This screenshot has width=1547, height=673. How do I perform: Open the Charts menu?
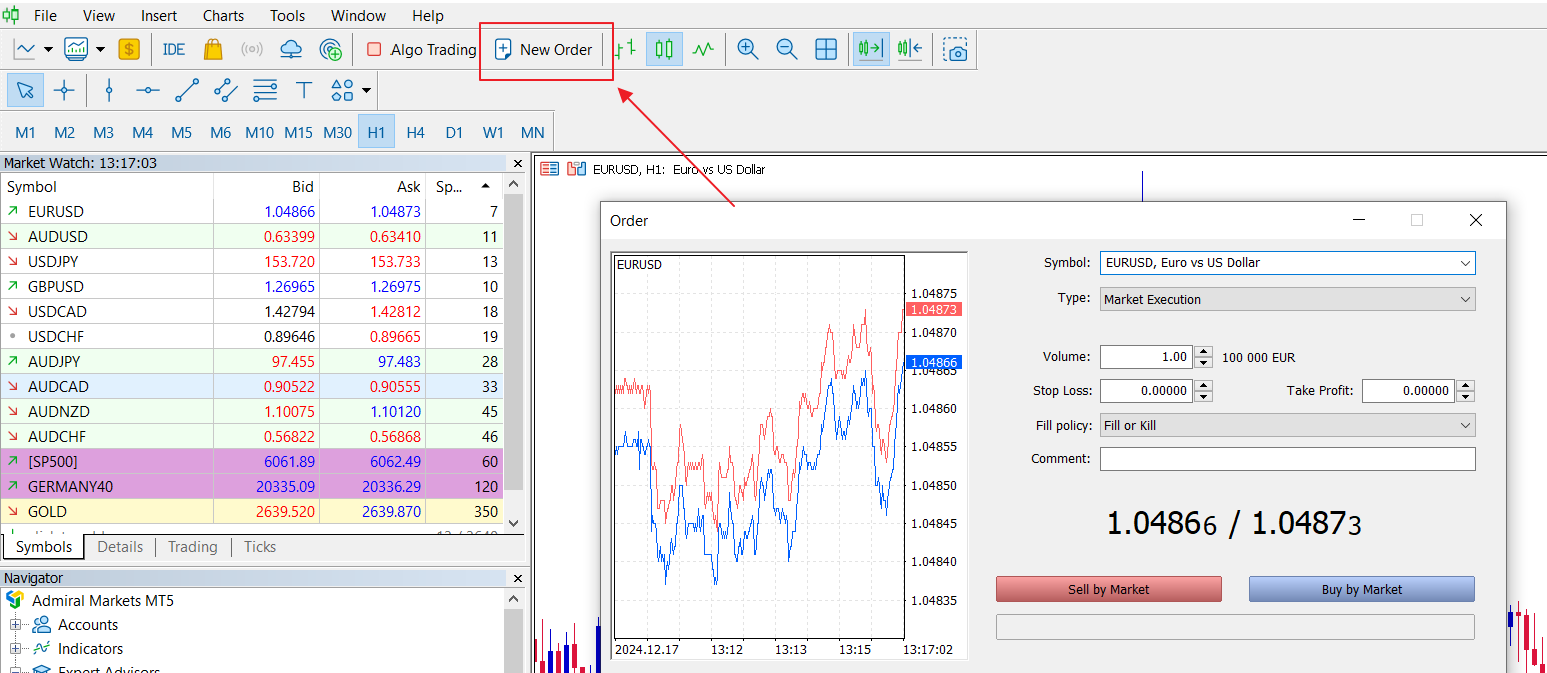click(223, 15)
